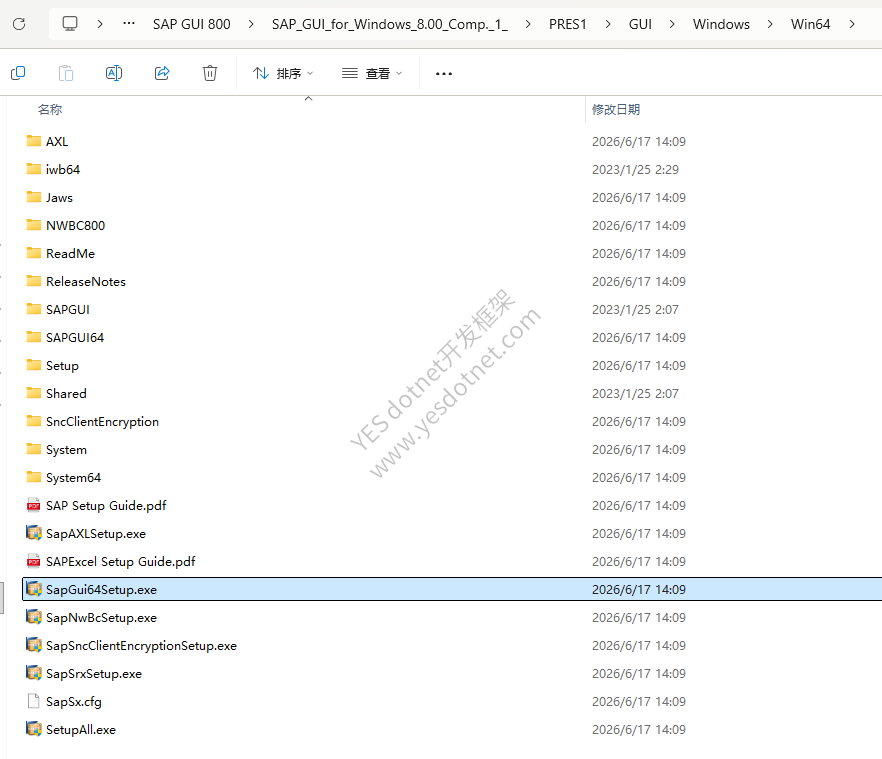Click the Rename toolbar icon
This screenshot has height=759, width=882.
114,73
